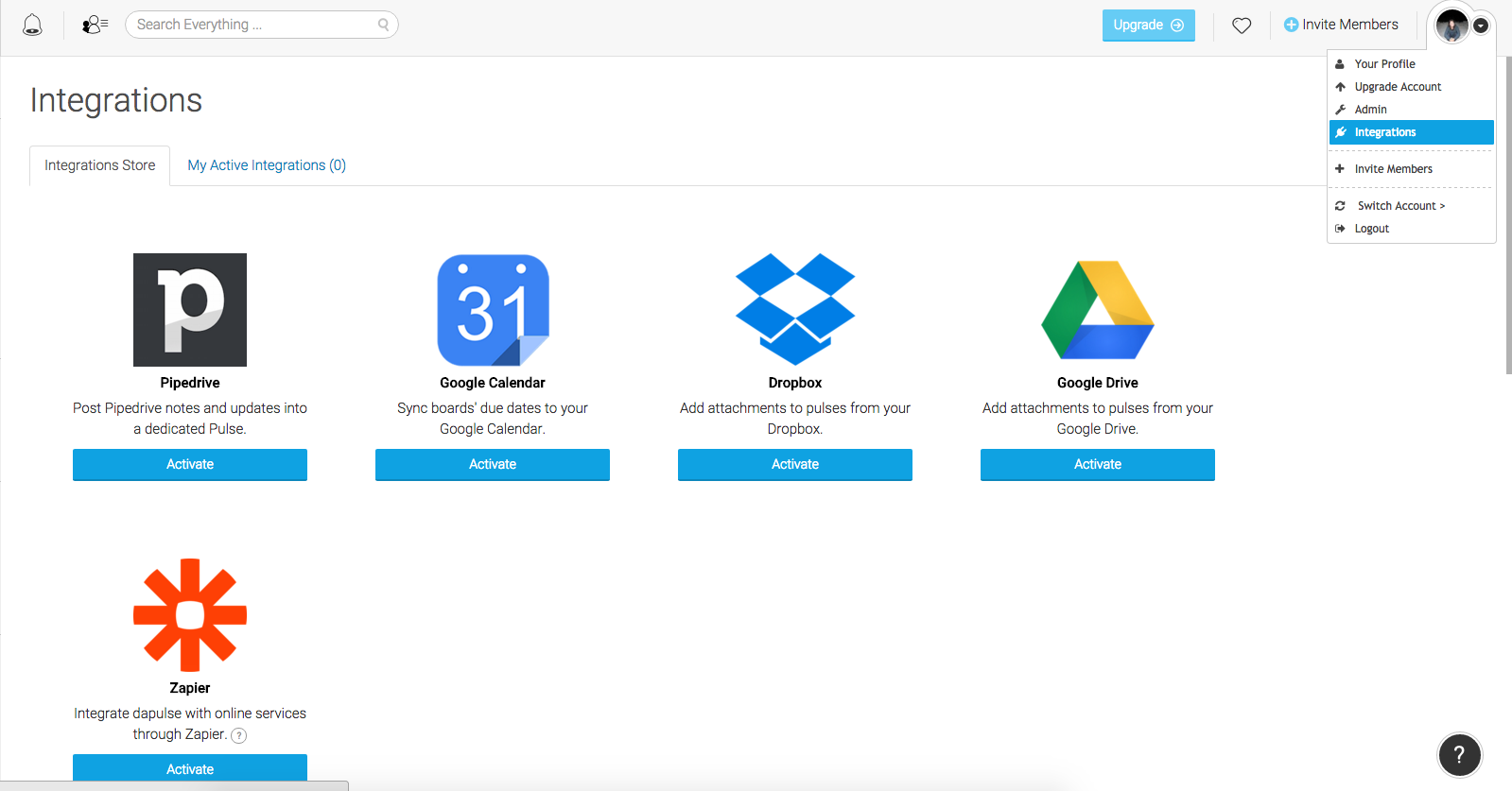
Task: Expand Switch Account submenu
Action: (1411, 206)
